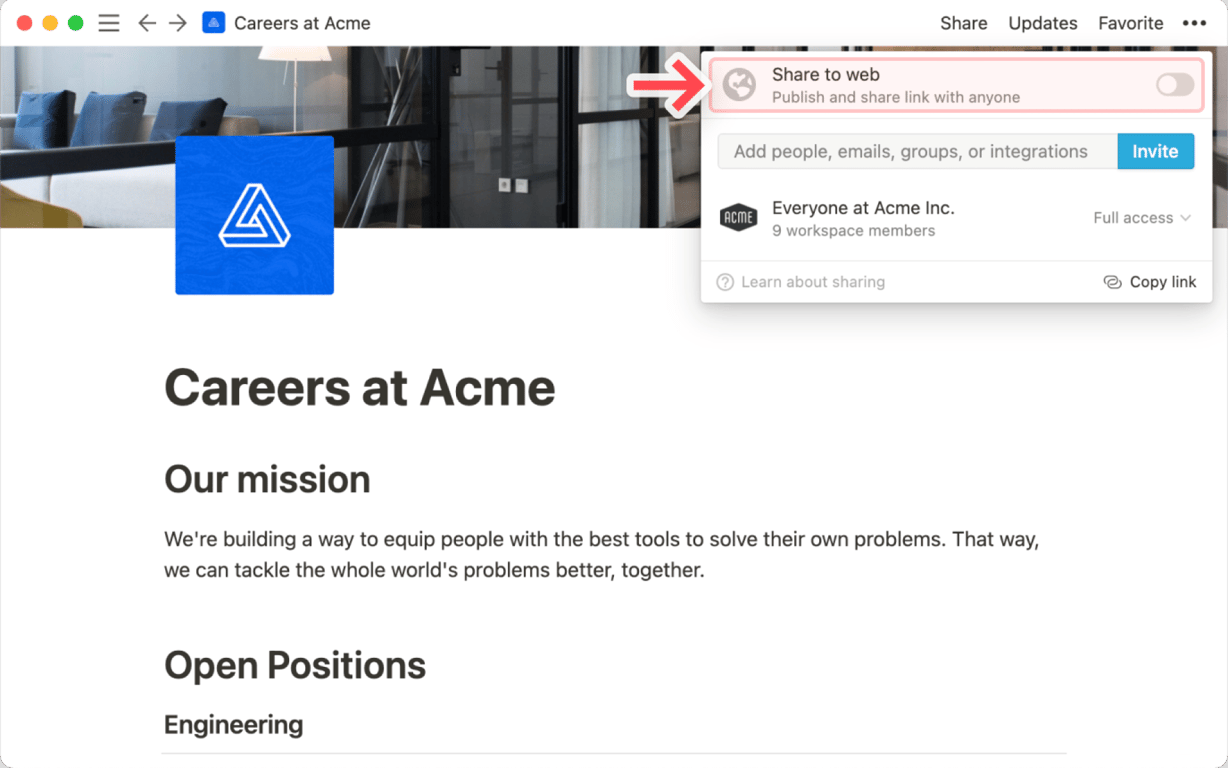This screenshot has width=1228, height=768.
Task: Click the large blue Acme page icon
Action: click(254, 215)
